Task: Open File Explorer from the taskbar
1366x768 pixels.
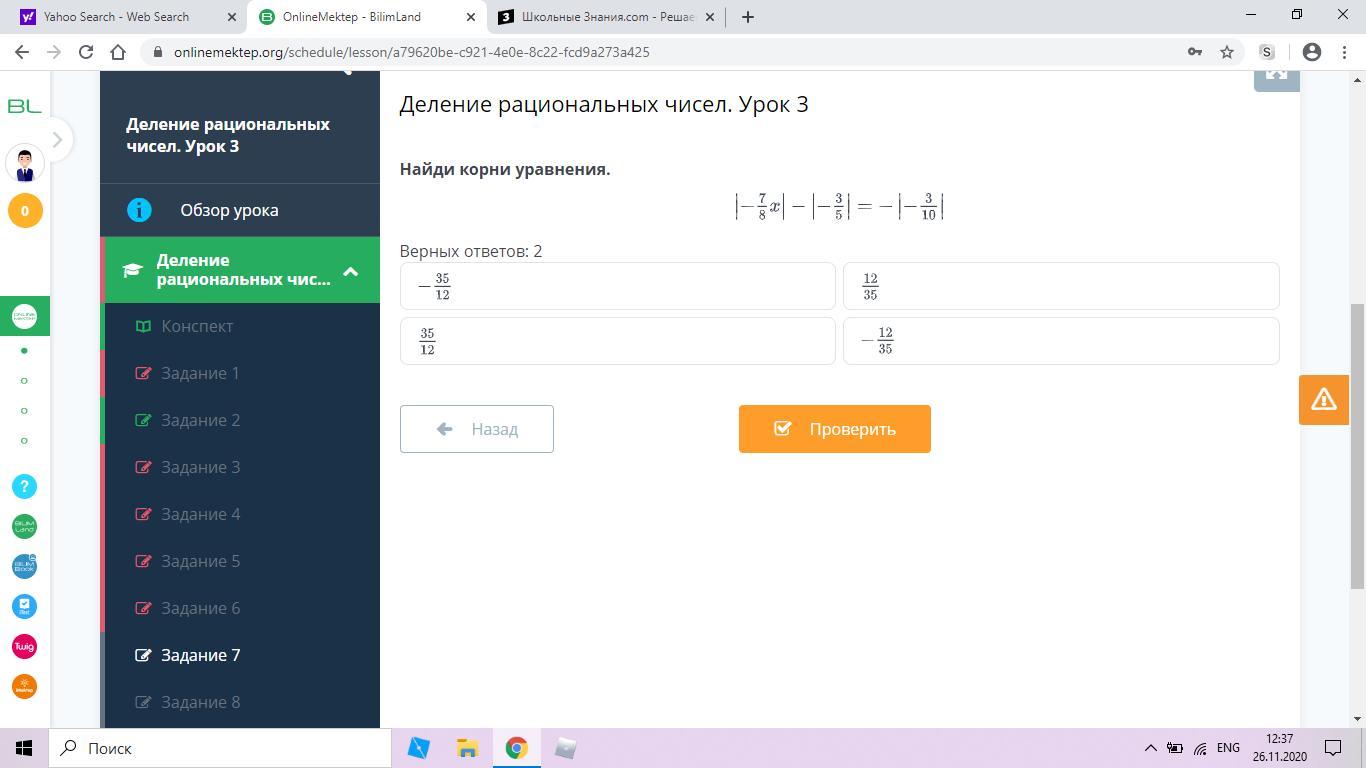Action: 467,748
